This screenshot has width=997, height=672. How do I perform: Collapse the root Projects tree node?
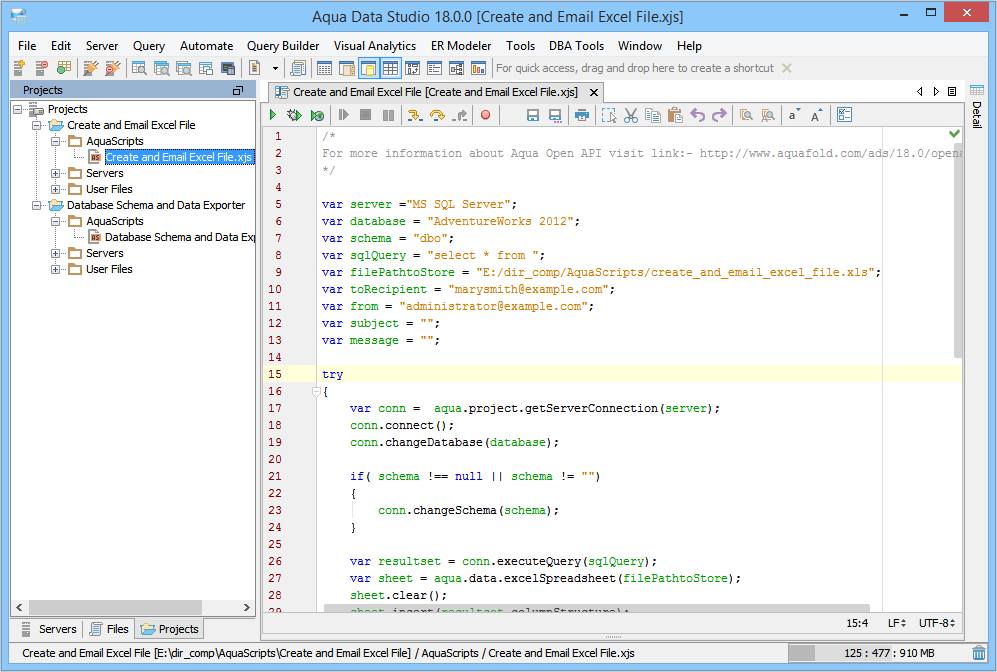tap(18, 109)
